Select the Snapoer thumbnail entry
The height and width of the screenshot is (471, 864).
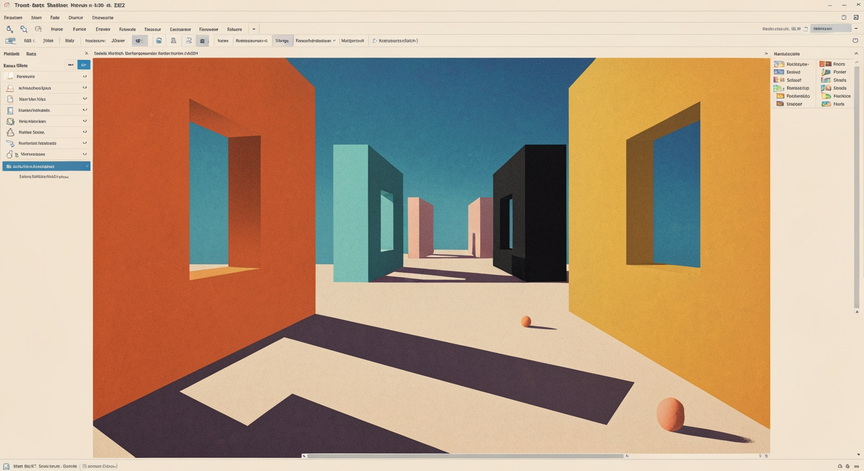789,104
